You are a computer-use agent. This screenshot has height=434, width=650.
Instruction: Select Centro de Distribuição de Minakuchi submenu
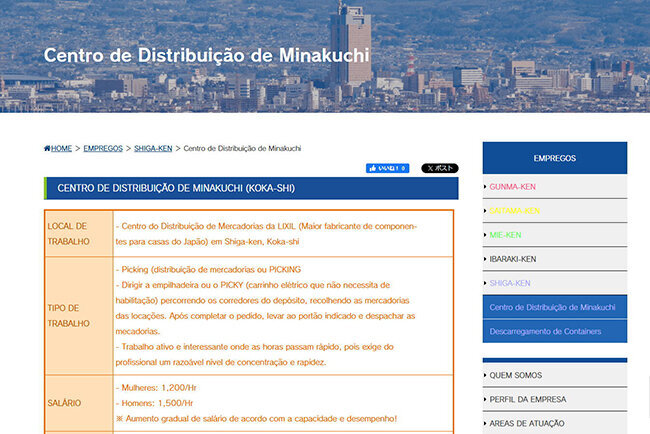tap(553, 306)
